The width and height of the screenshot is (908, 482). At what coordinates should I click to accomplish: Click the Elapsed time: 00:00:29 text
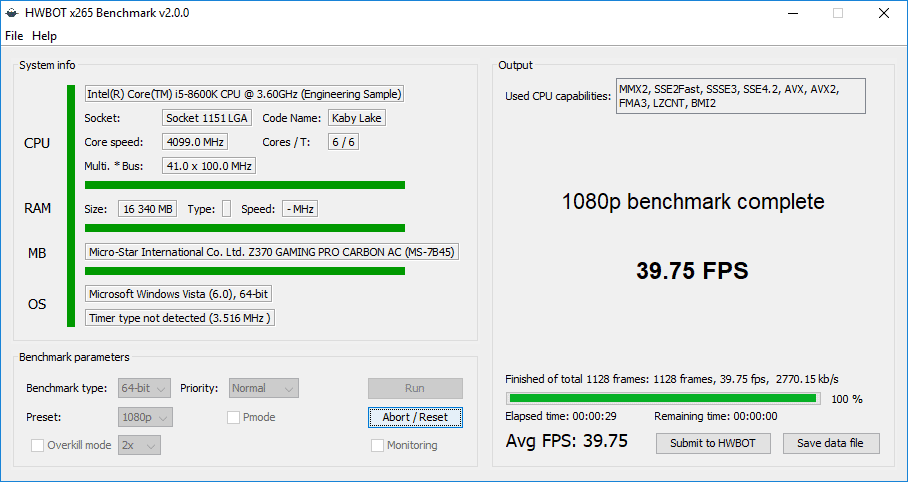coord(561,416)
